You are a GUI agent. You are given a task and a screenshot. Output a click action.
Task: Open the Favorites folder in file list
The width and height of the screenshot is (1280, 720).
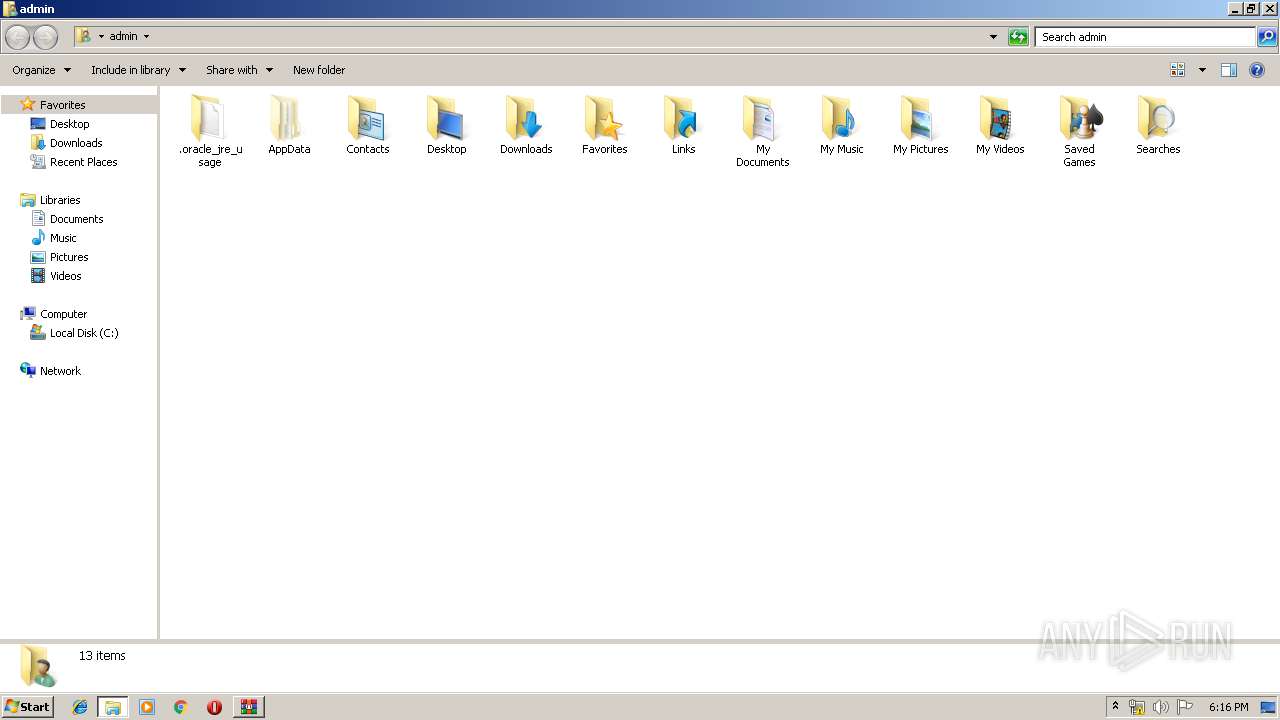coord(605,125)
